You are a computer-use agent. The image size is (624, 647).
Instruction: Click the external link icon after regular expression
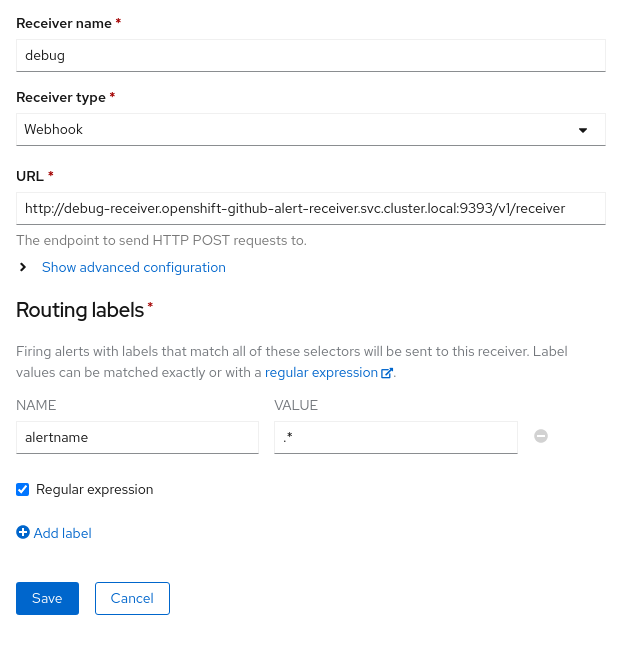pos(387,373)
